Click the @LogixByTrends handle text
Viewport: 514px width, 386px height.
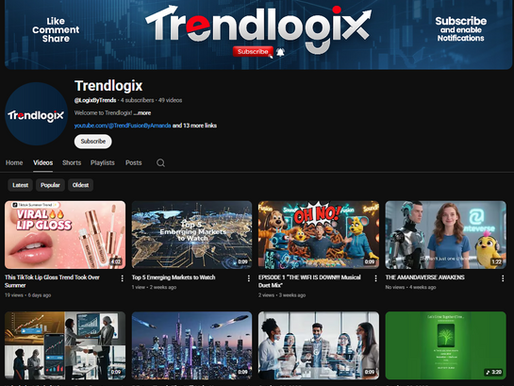tap(95, 100)
